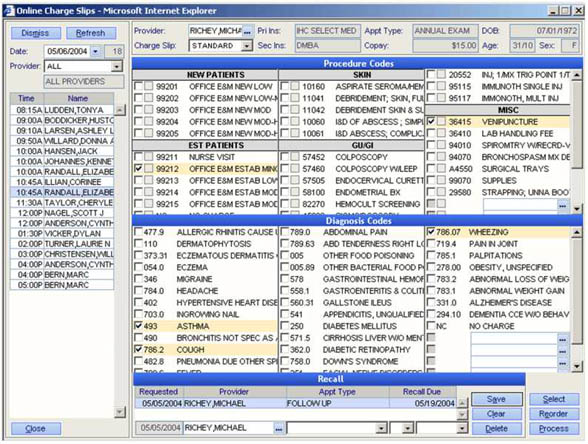This screenshot has height=444, width=588.
Task: Click the Dismiss button
Action: (36, 33)
